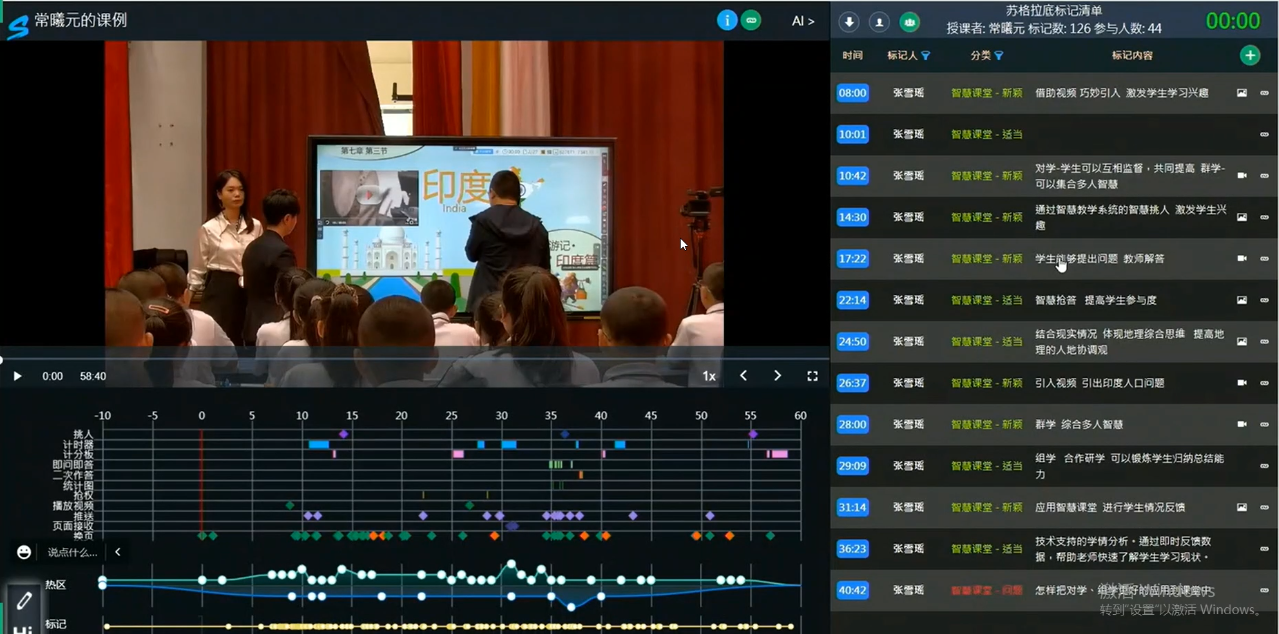Open image attachment of 08:00 marker
Screen dimensions: 1279x634
pos(1242,93)
